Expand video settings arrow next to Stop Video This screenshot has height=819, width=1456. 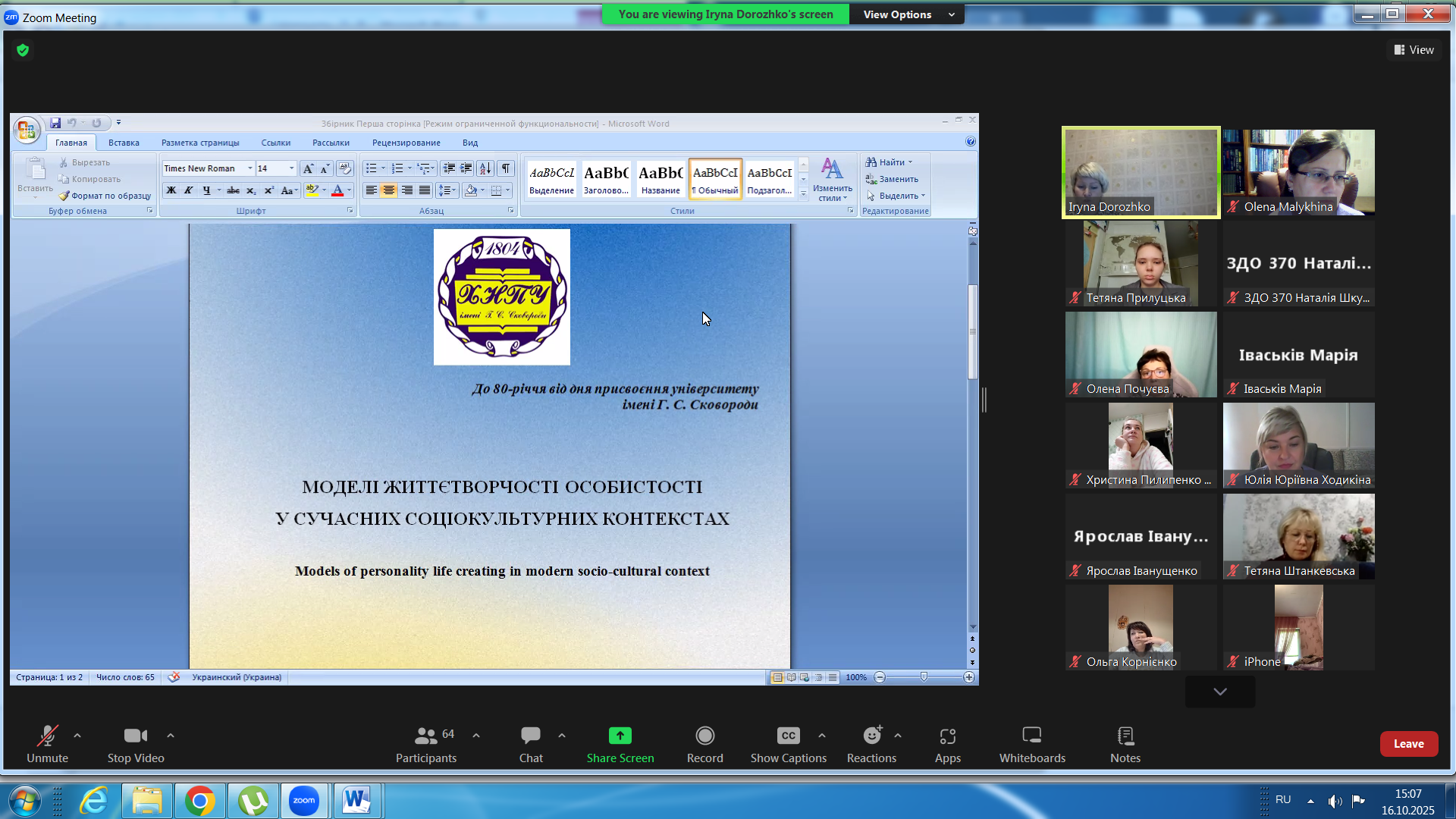[171, 736]
